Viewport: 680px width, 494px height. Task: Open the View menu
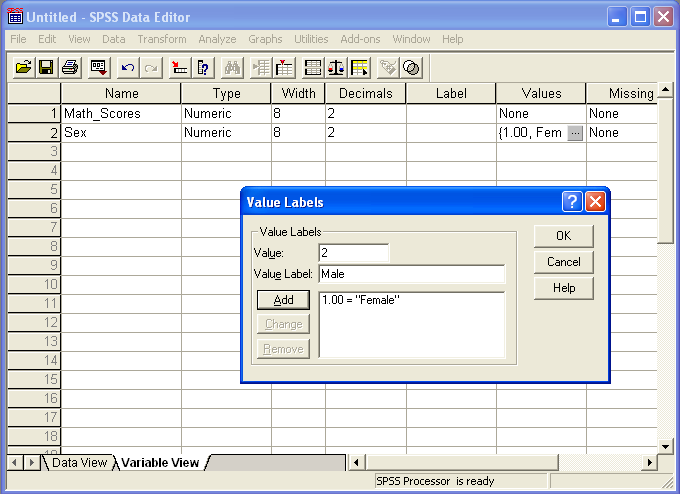click(x=79, y=39)
